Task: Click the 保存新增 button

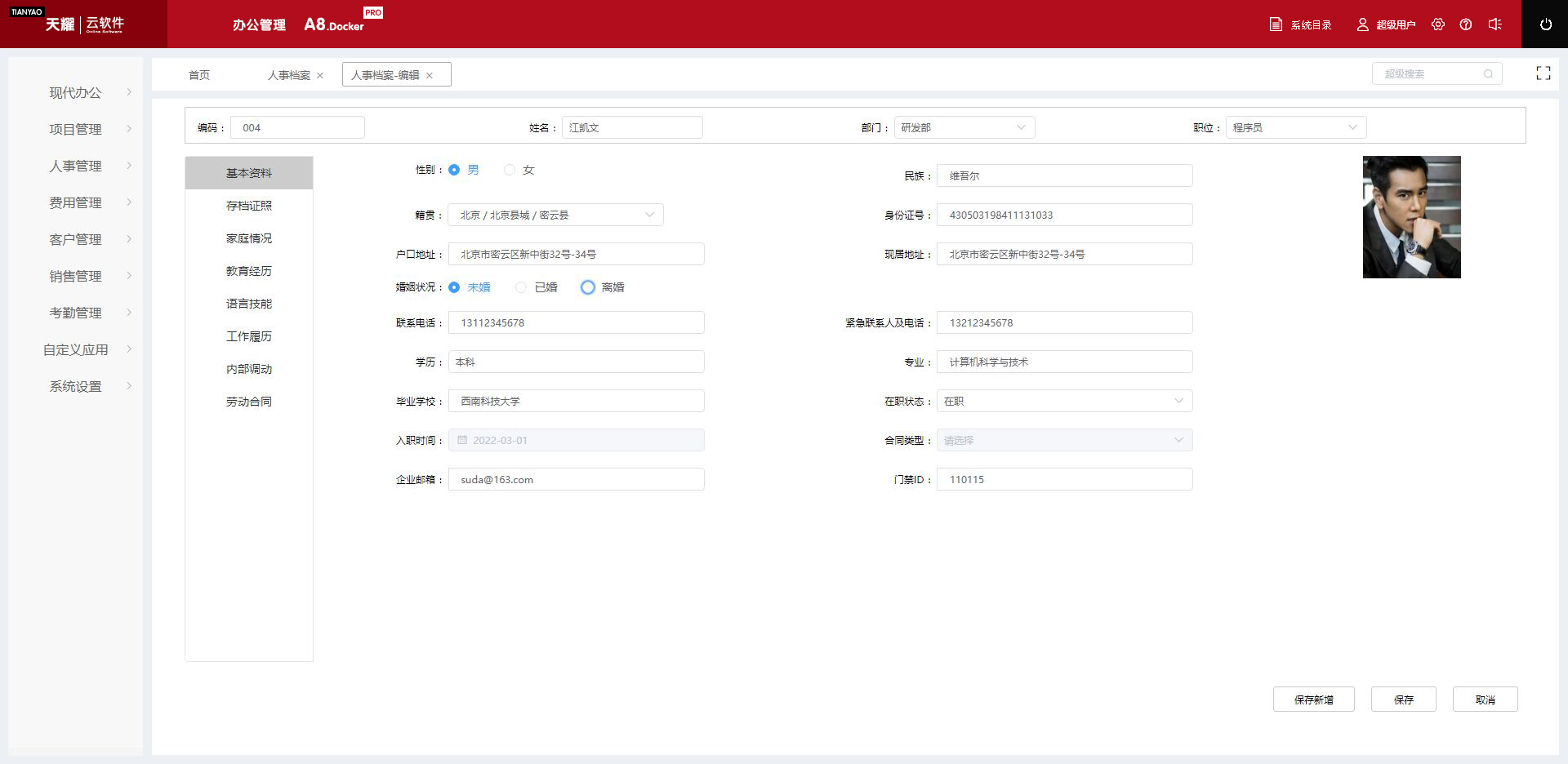Action: [x=1313, y=700]
